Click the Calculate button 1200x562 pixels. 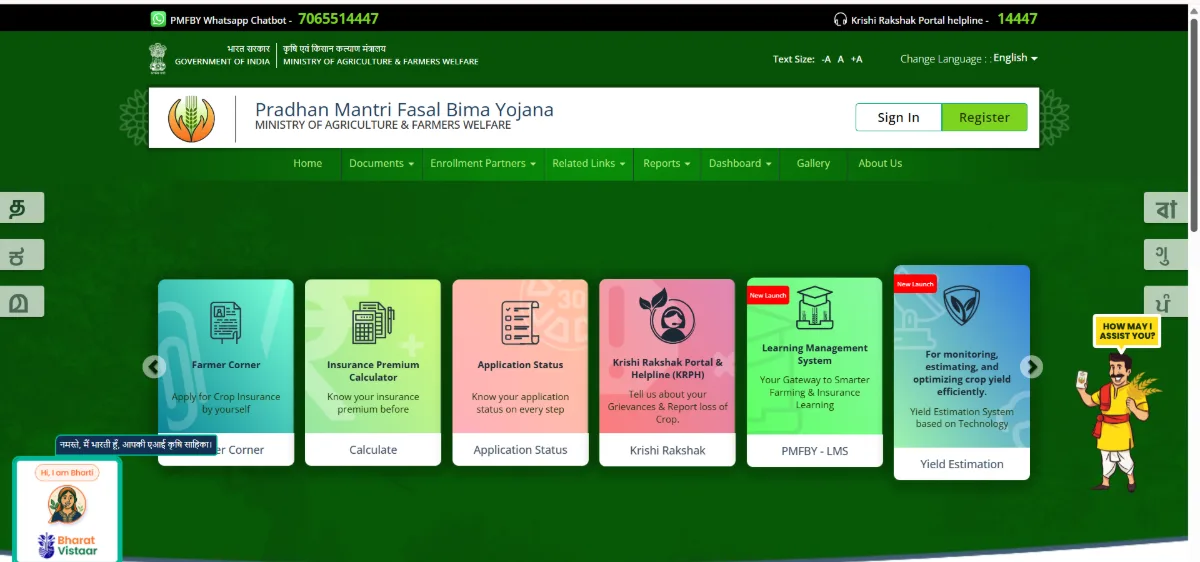point(373,450)
